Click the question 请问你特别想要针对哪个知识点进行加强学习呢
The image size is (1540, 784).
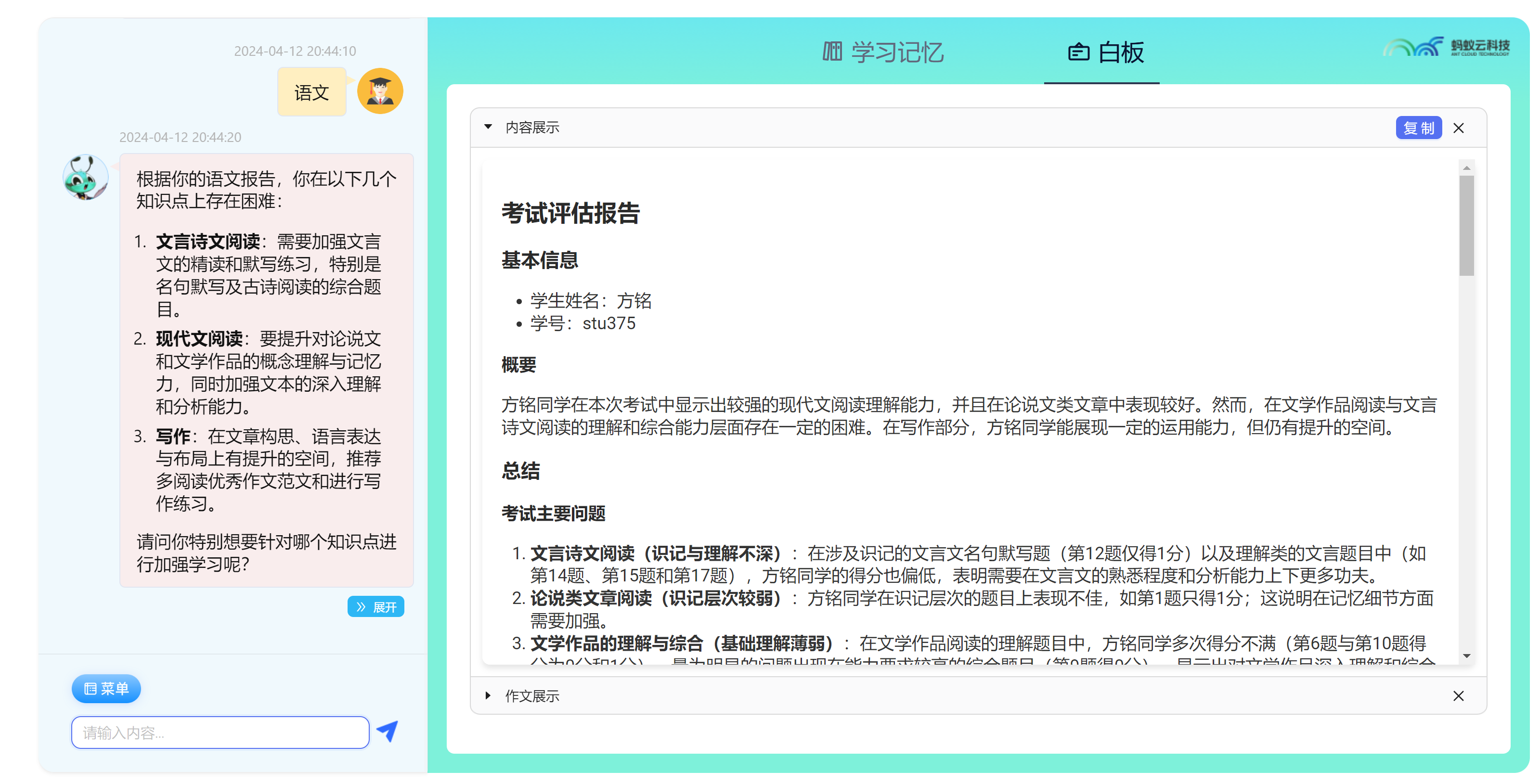pos(266,553)
